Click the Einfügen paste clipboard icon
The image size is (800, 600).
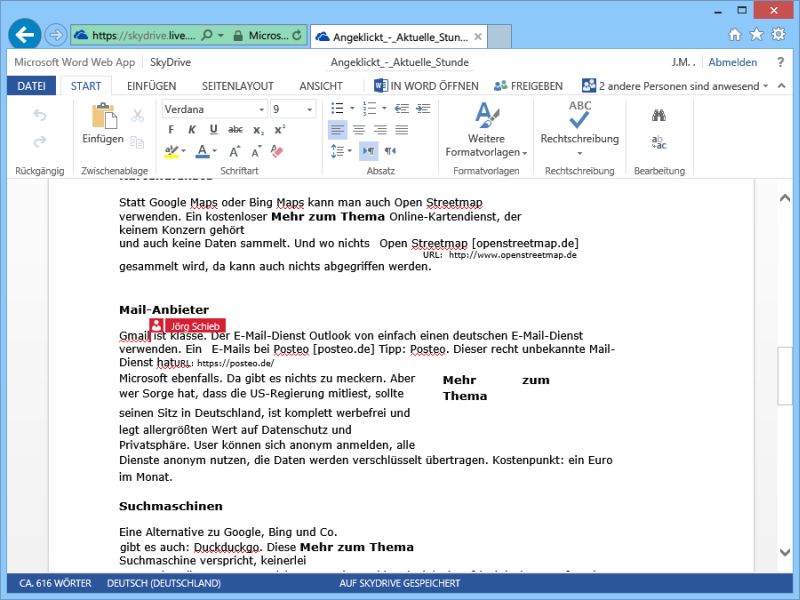click(x=104, y=116)
